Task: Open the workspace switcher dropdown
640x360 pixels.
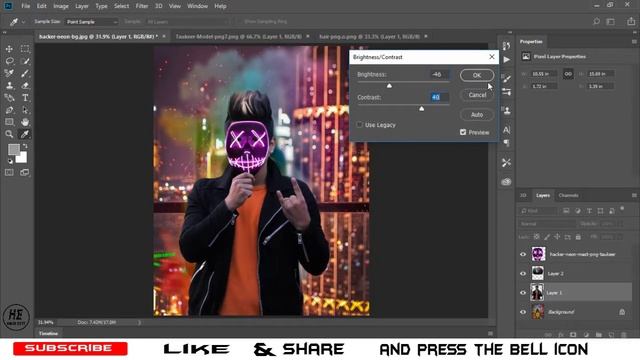Action: click(x=611, y=22)
